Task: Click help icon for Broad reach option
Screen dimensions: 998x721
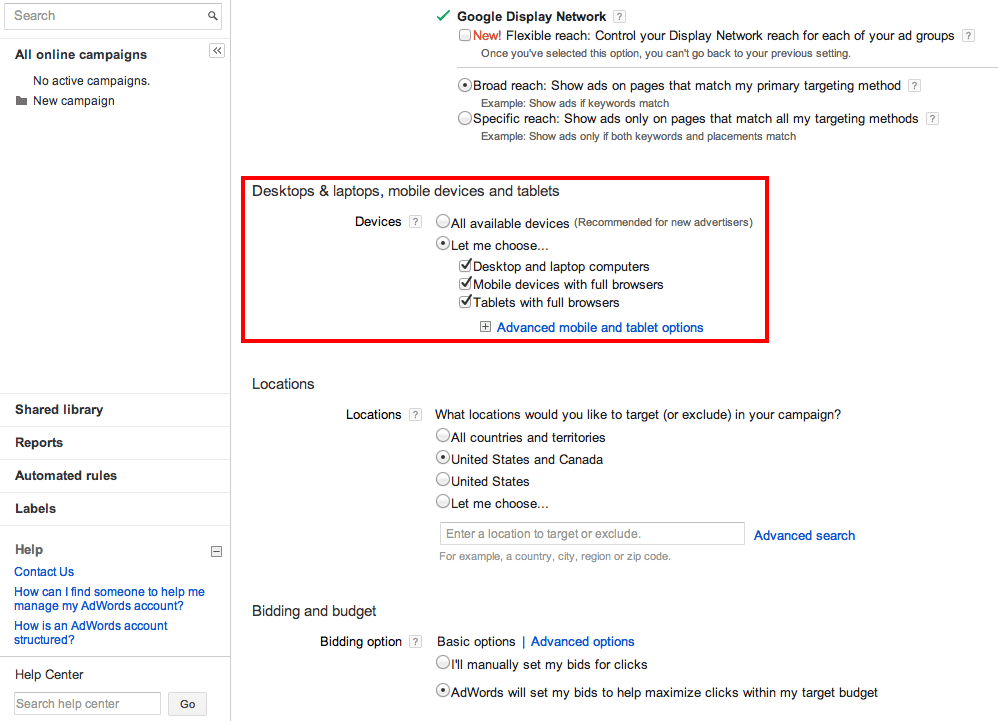Action: [914, 86]
